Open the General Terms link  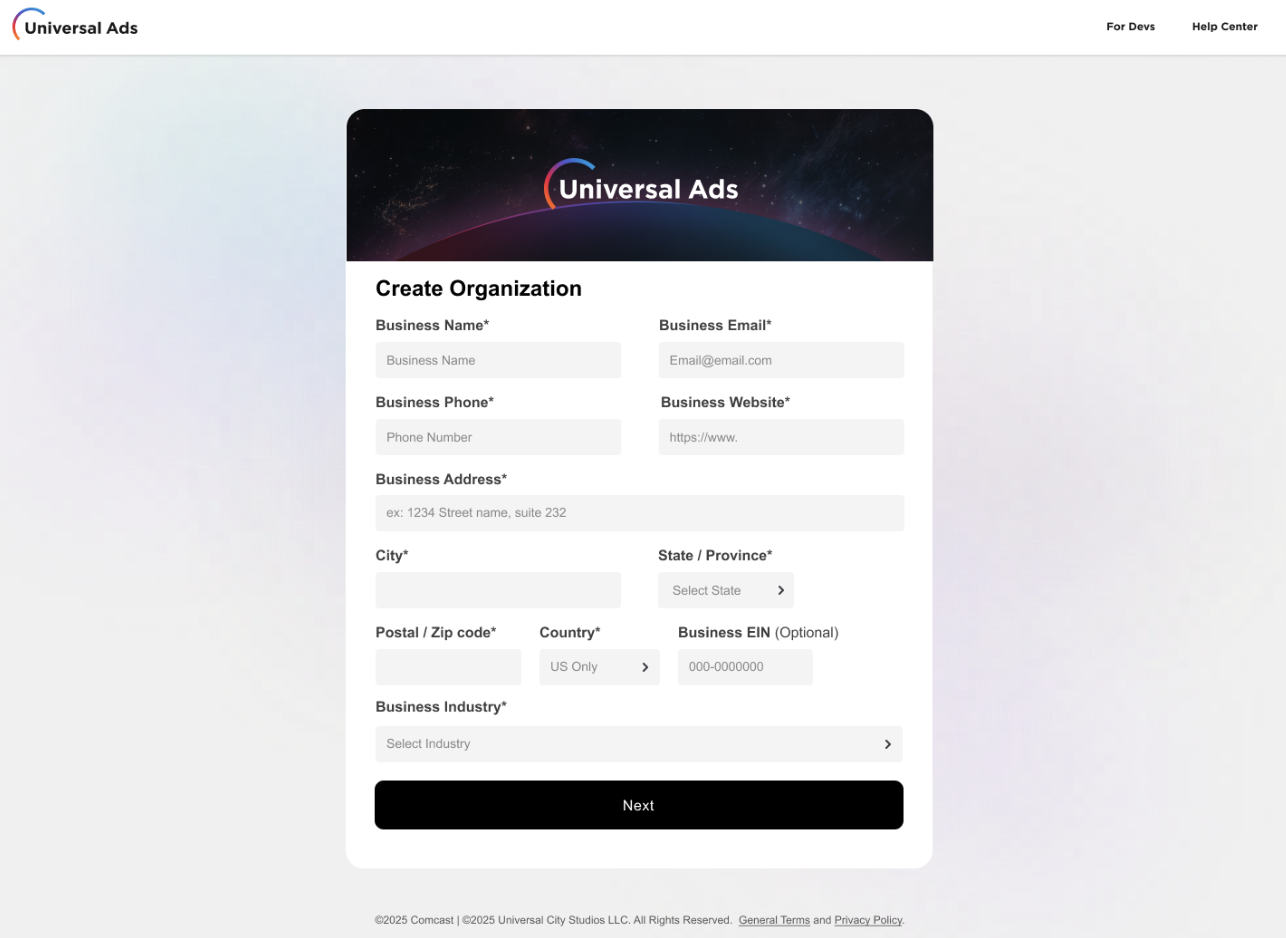[x=774, y=920]
